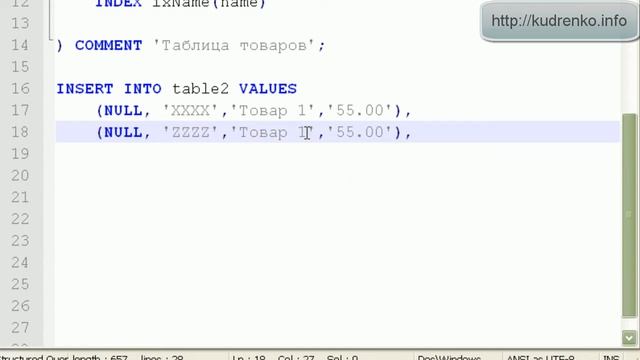Click line number 25 in the margin
Screen dimensions: 640x360
20,284
